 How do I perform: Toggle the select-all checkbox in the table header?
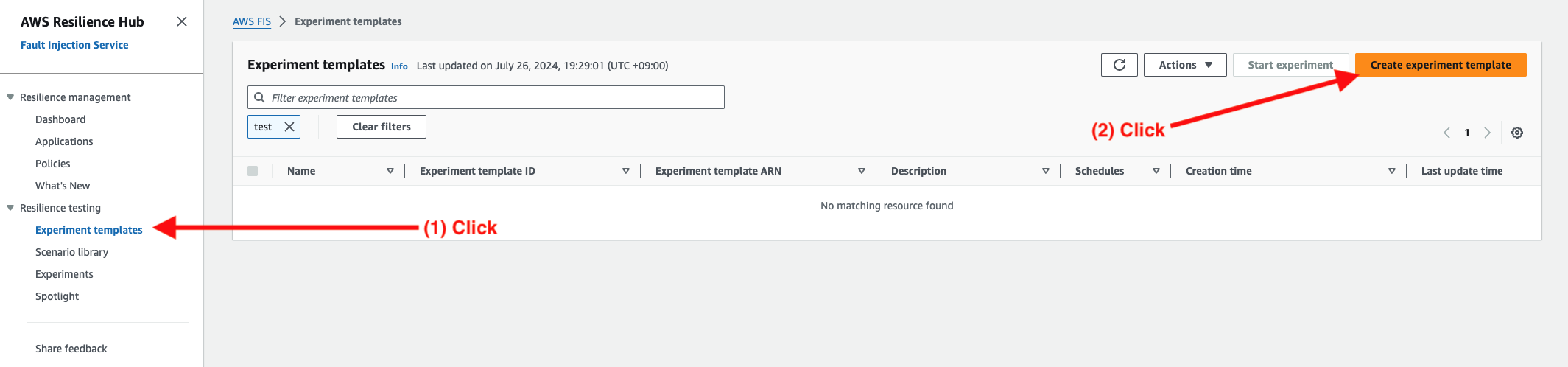pyautogui.click(x=253, y=171)
